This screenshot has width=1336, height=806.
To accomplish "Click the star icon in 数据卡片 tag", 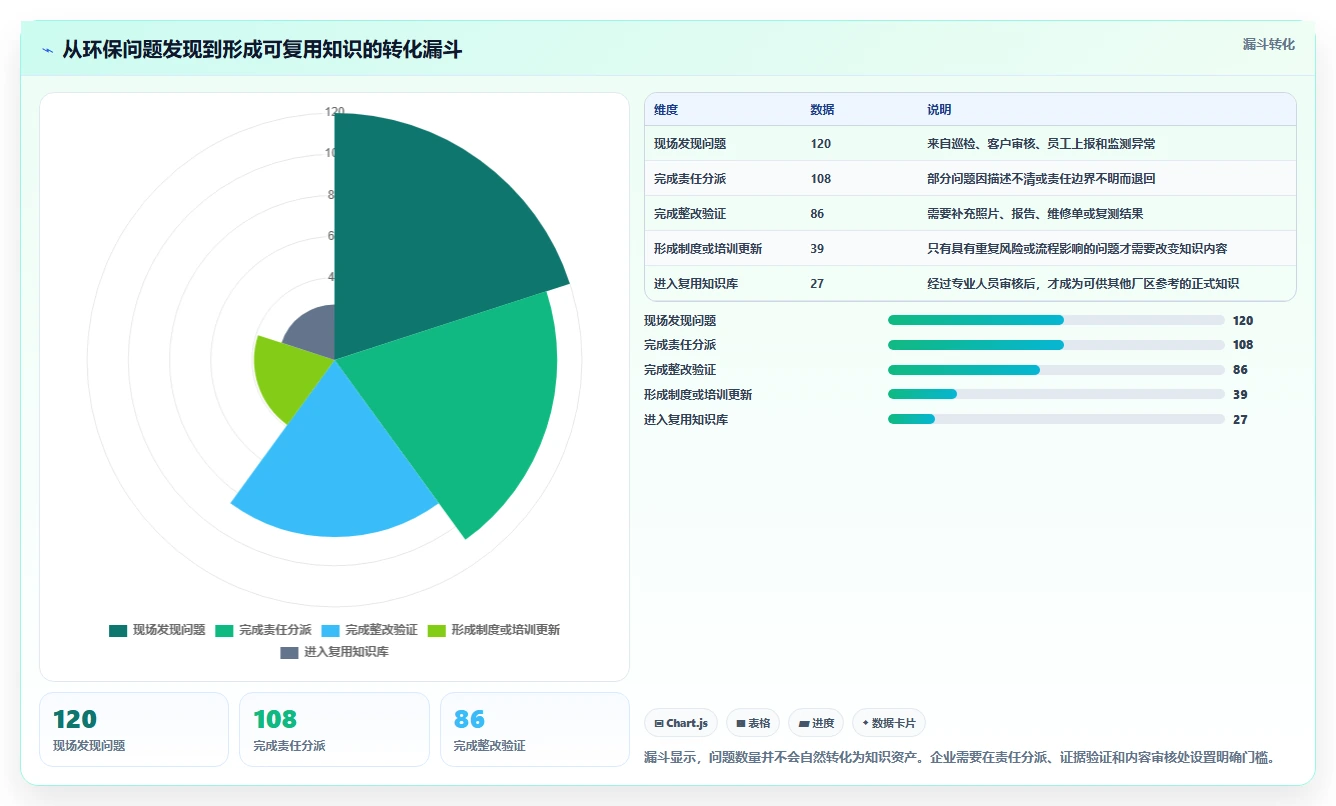I will pyautogui.click(x=865, y=723).
